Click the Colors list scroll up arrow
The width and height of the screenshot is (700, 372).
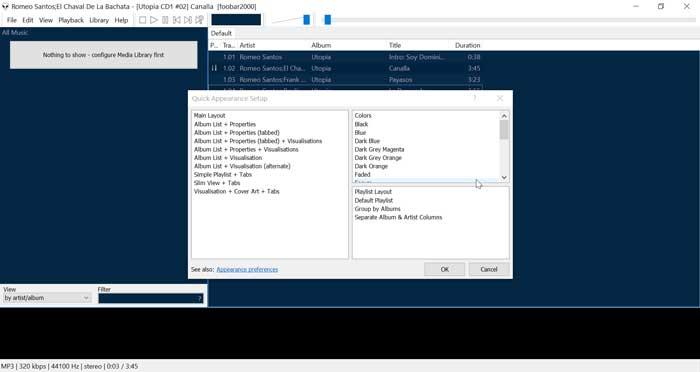[x=504, y=116]
